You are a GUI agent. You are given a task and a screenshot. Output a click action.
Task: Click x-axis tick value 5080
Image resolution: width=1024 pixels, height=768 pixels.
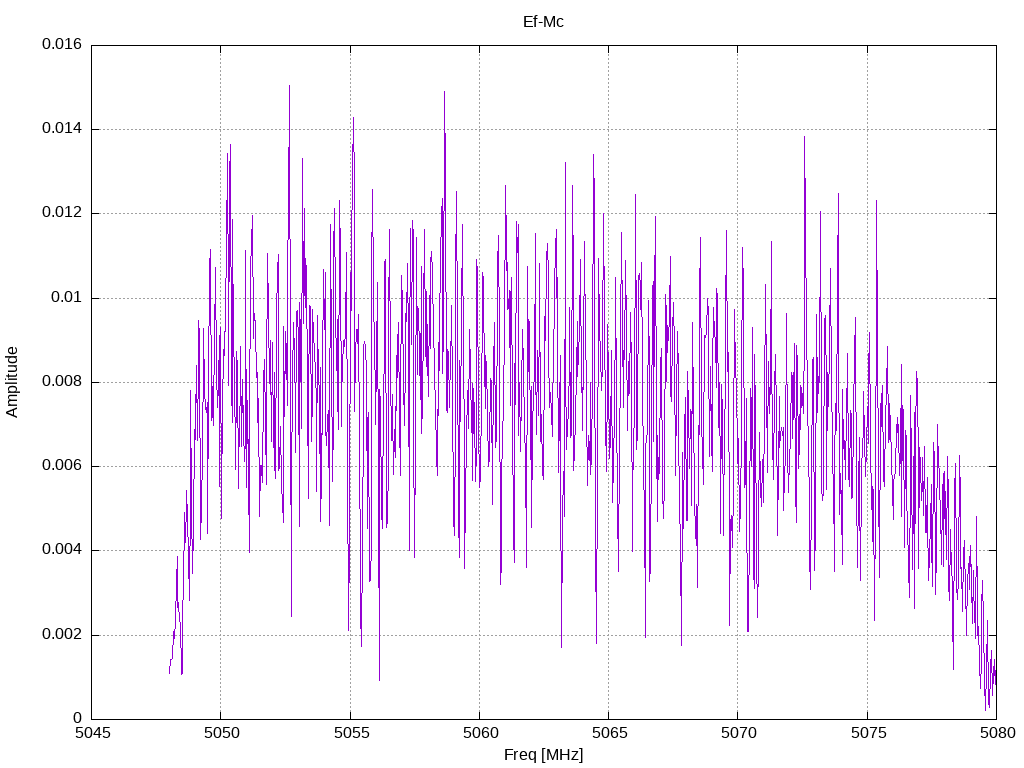click(998, 733)
